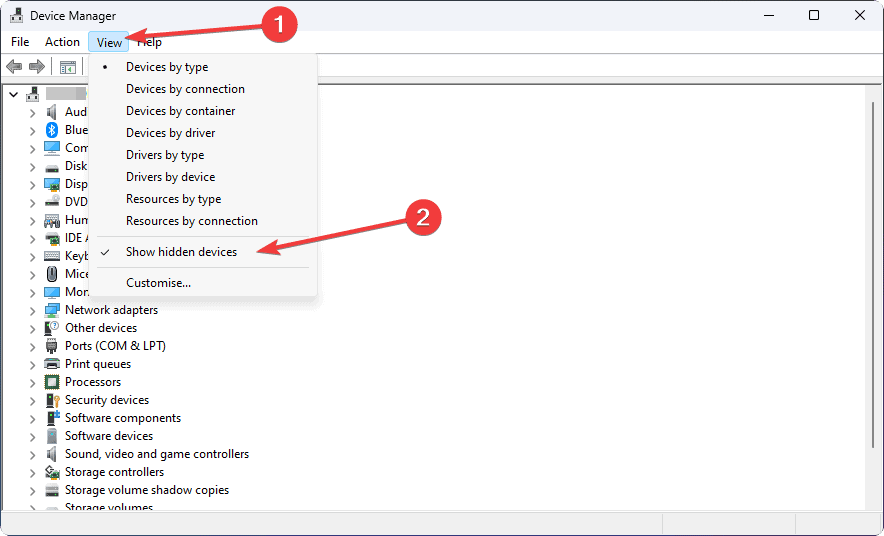Close the Device Manager window

[859, 15]
